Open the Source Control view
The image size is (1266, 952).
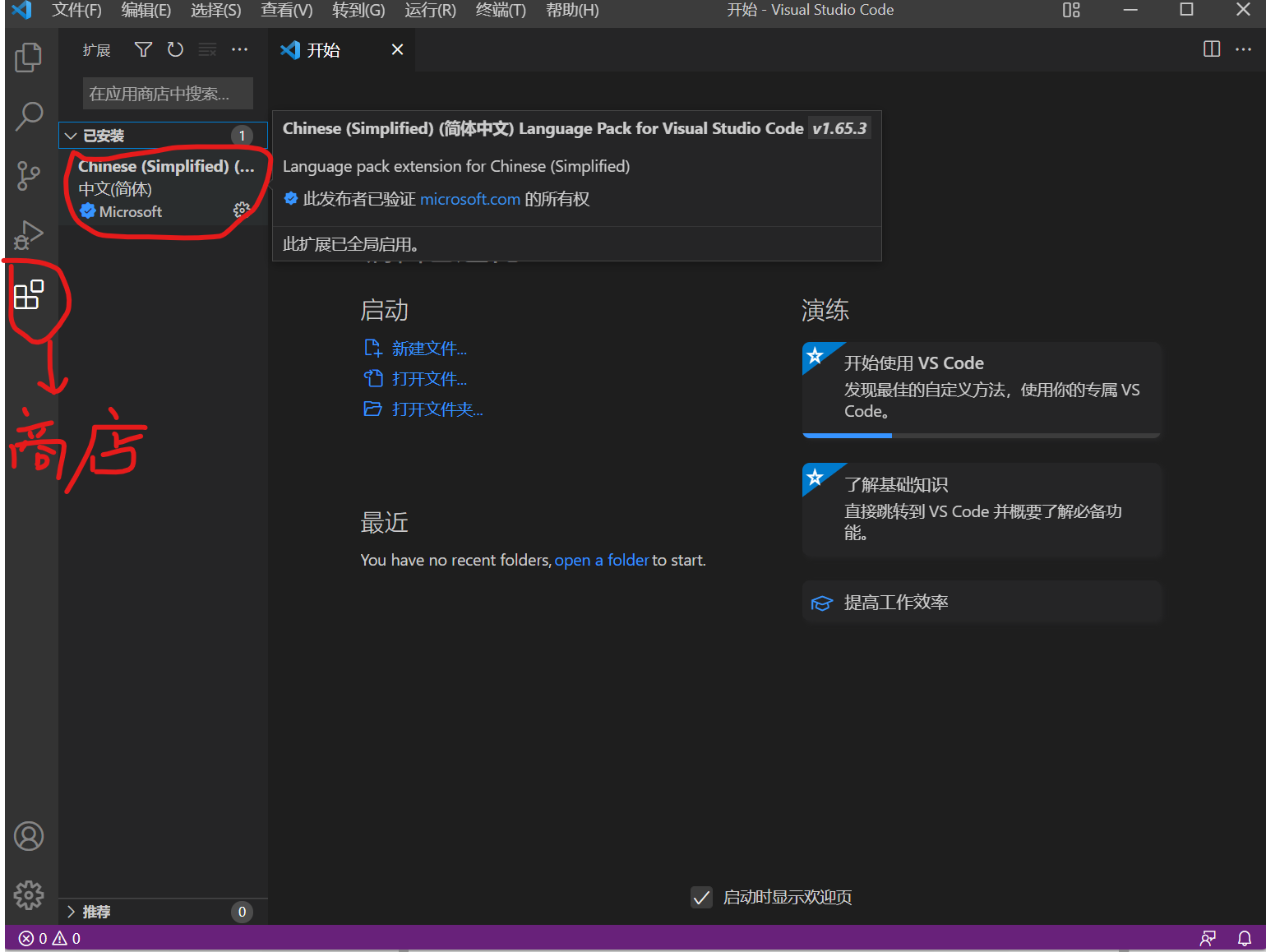pyautogui.click(x=29, y=175)
